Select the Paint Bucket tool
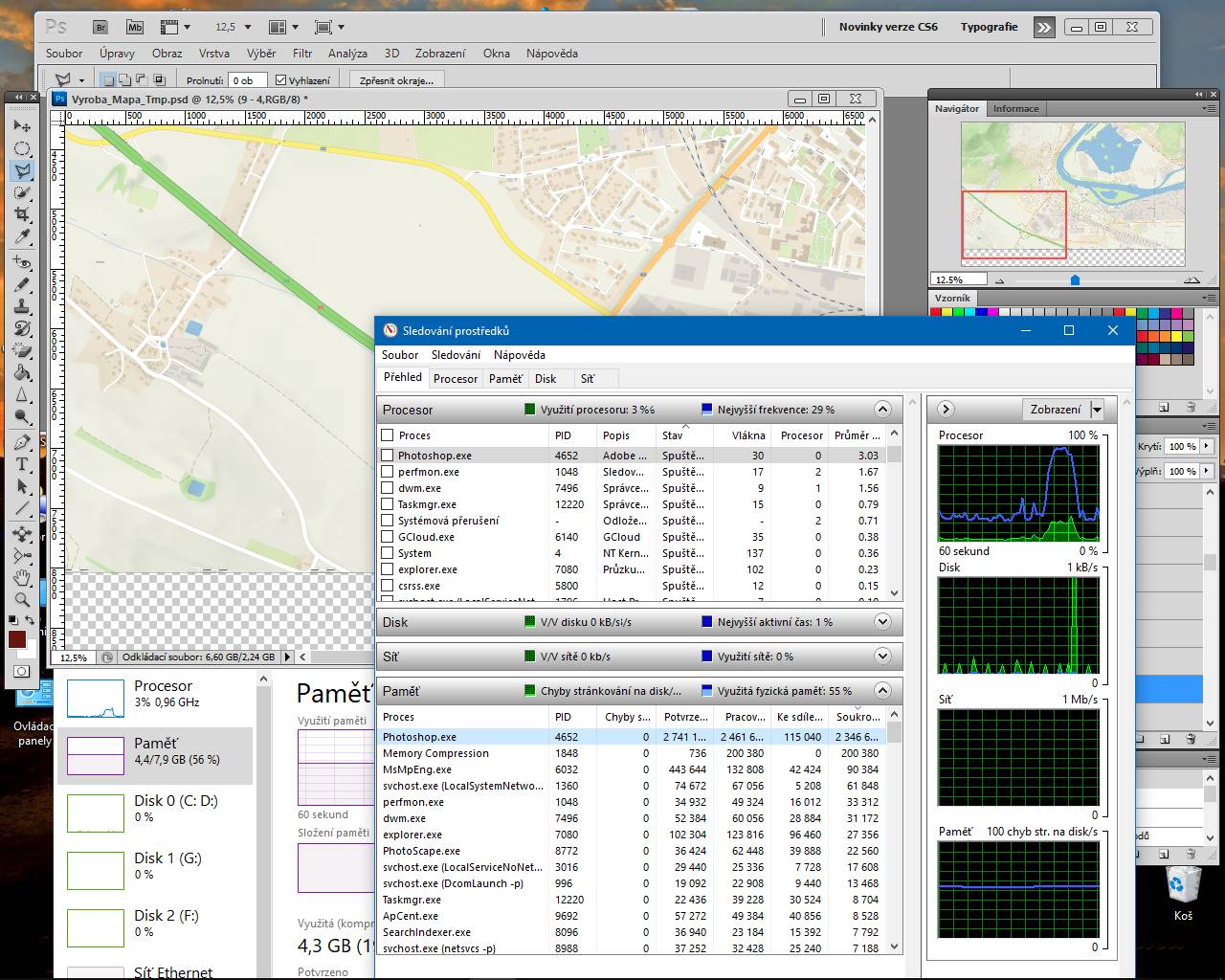The image size is (1225, 980). click(x=21, y=372)
